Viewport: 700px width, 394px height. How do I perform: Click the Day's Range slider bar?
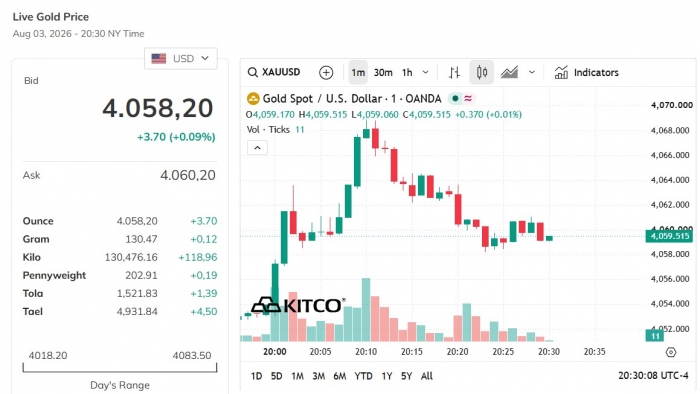click(x=120, y=368)
